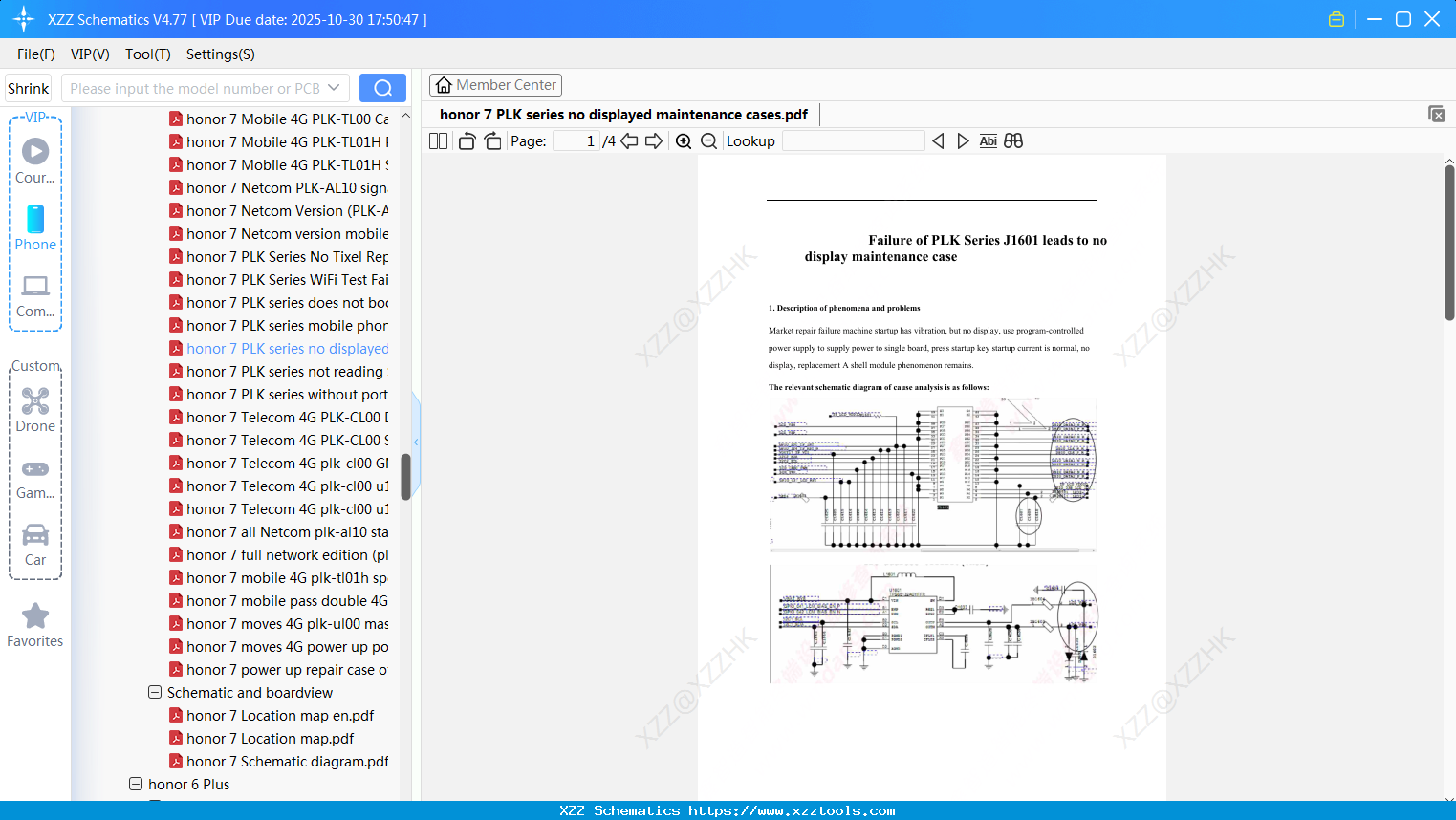The height and width of the screenshot is (820, 1456).
Task: Click the Shrink button
Action: click(x=28, y=88)
